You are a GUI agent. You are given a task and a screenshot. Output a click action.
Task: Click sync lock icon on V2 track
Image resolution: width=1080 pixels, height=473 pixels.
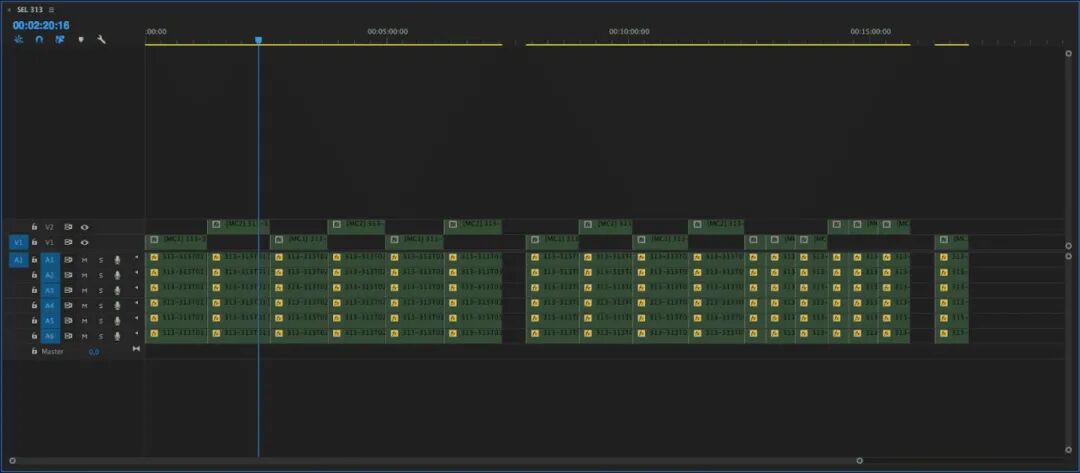pos(68,227)
